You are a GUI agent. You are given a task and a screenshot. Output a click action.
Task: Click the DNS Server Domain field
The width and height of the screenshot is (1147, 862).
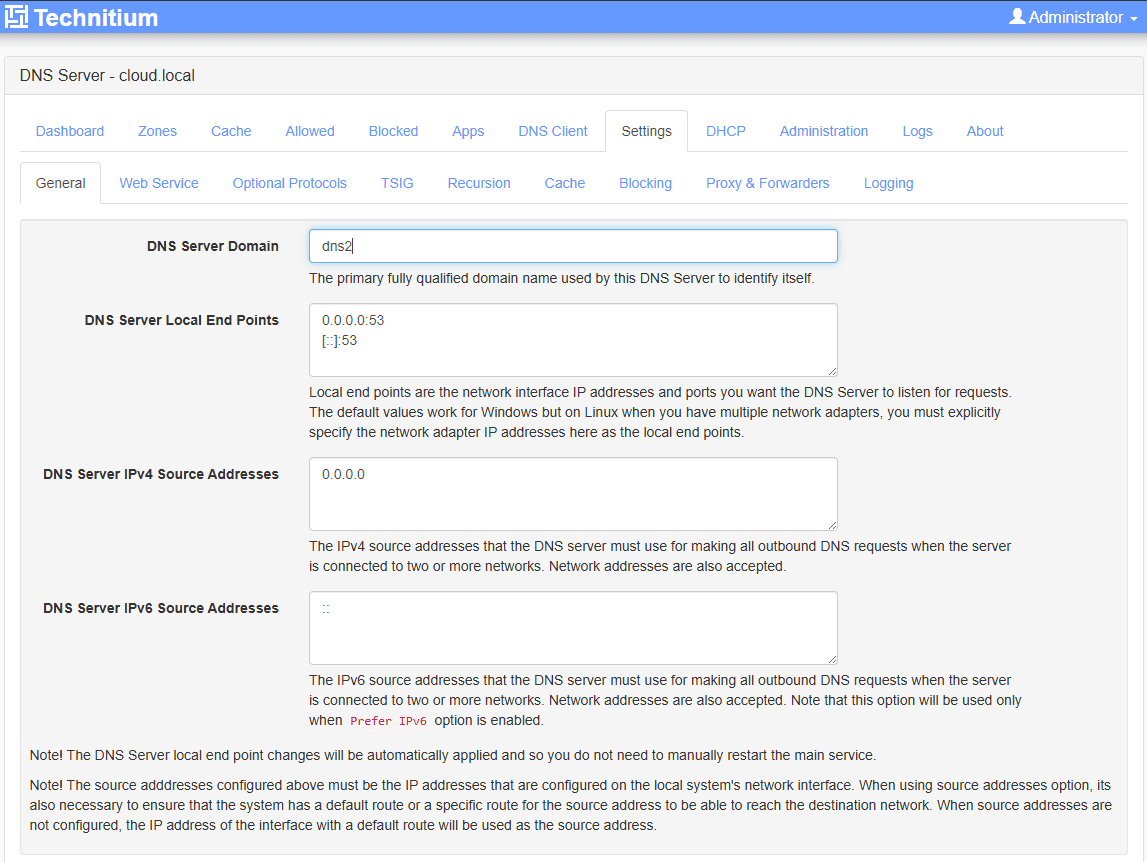[x=574, y=246]
